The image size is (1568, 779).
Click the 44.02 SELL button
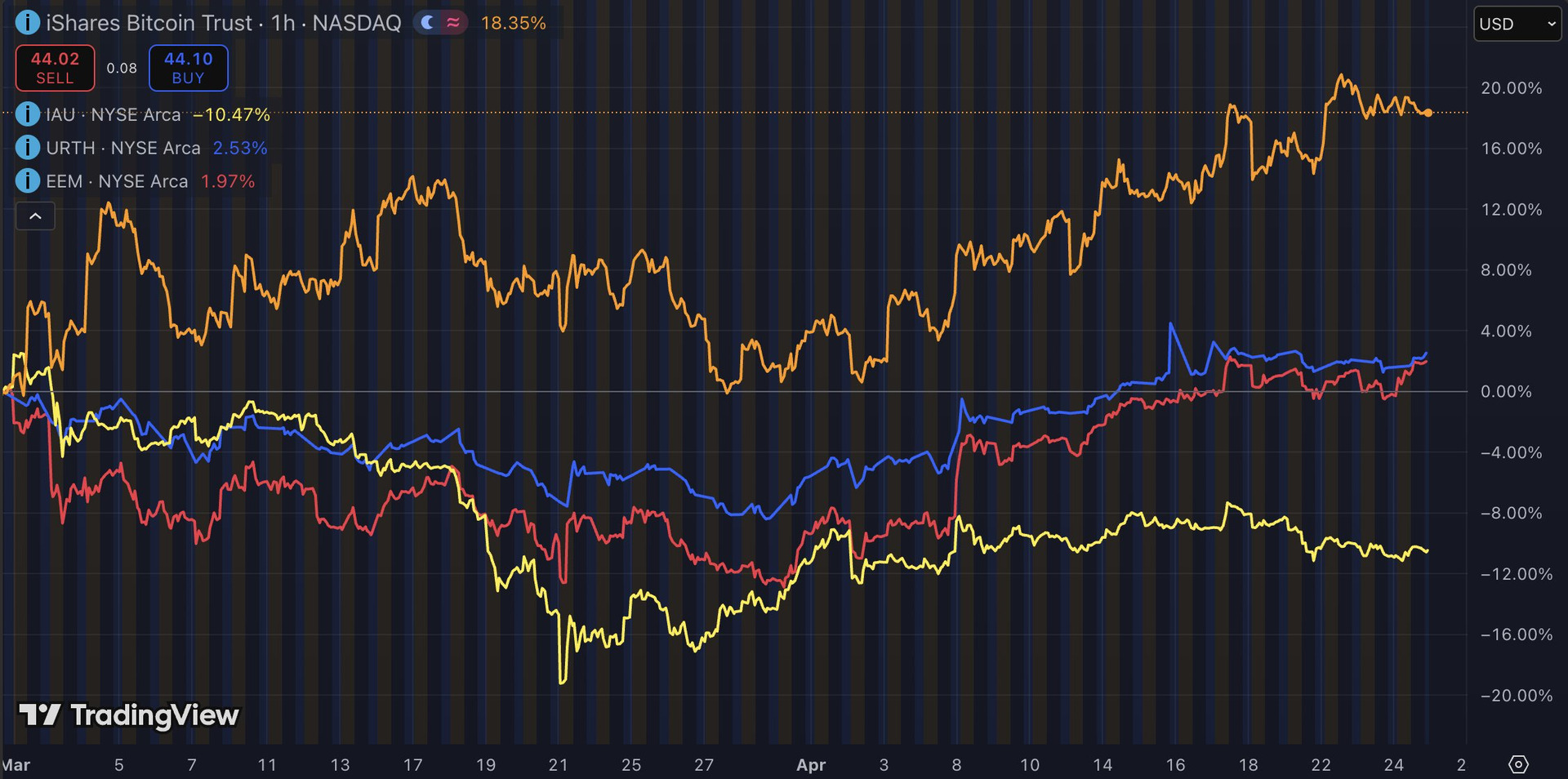click(55, 68)
